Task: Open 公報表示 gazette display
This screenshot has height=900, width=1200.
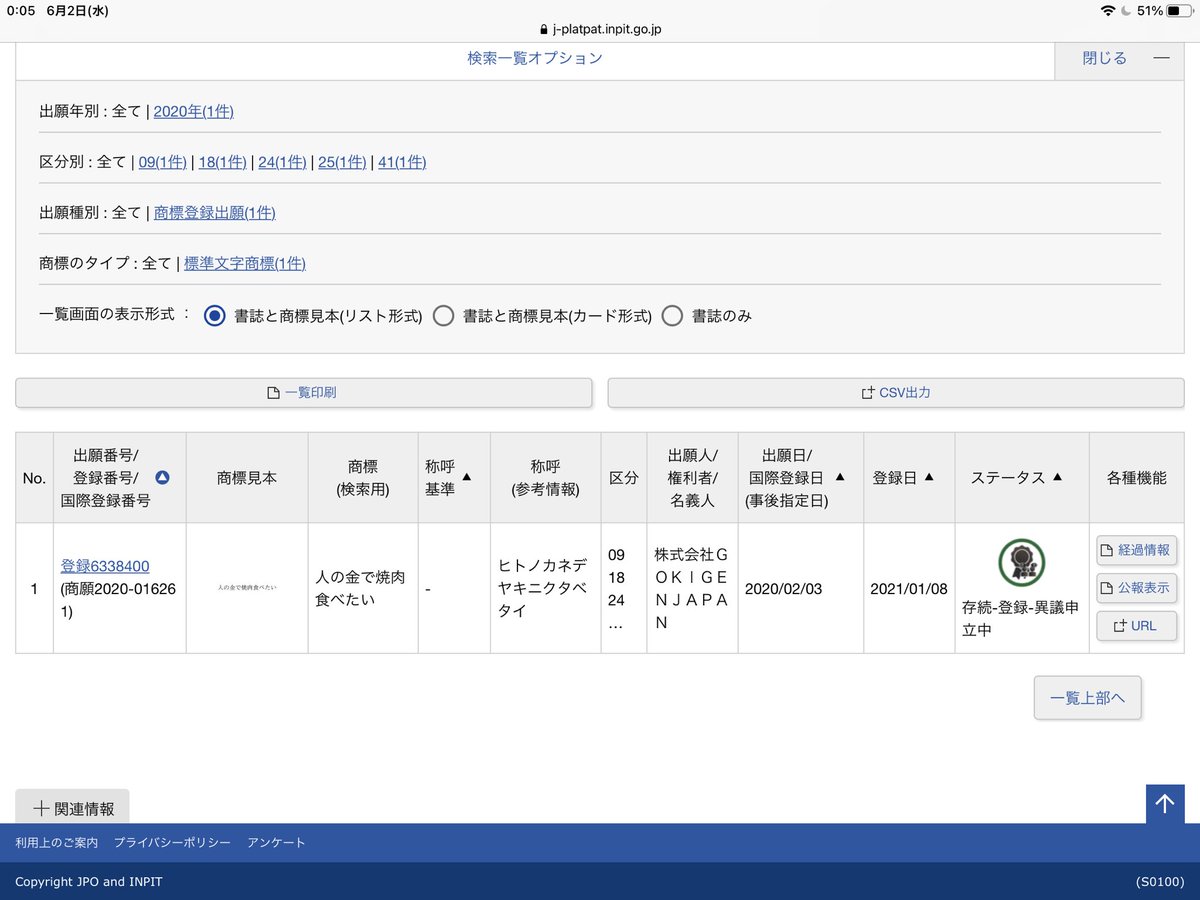Action: [x=1136, y=588]
